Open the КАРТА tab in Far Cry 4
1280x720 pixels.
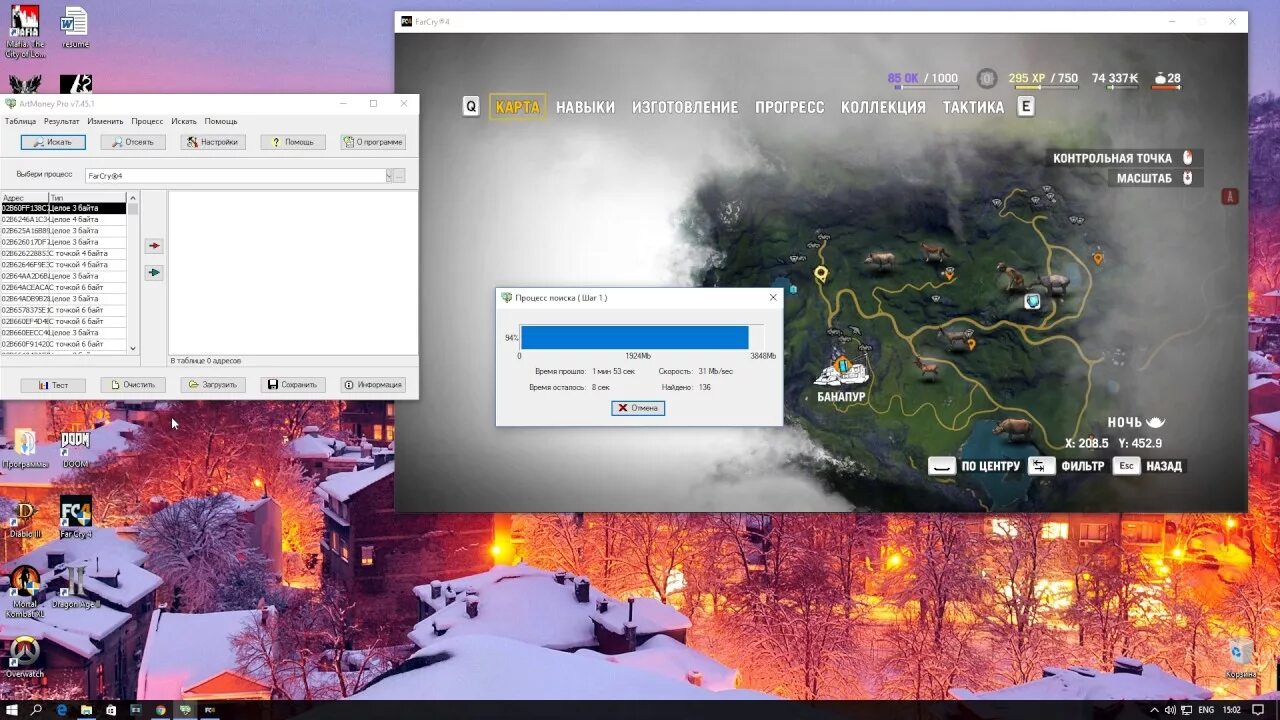[x=517, y=107]
